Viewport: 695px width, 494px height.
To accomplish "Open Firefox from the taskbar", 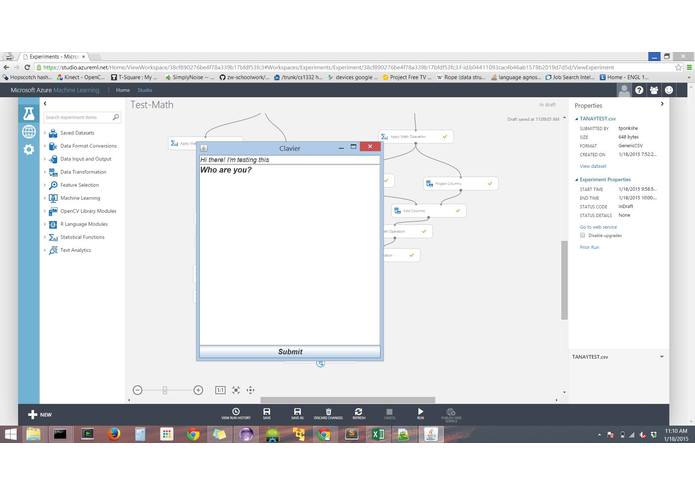I will point(114,434).
